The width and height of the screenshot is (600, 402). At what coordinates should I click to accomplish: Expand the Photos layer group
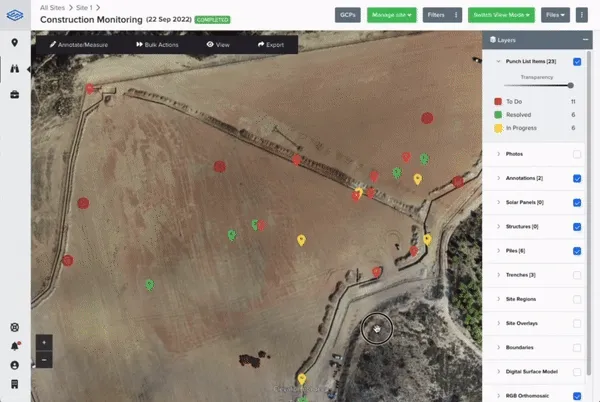[498, 154]
